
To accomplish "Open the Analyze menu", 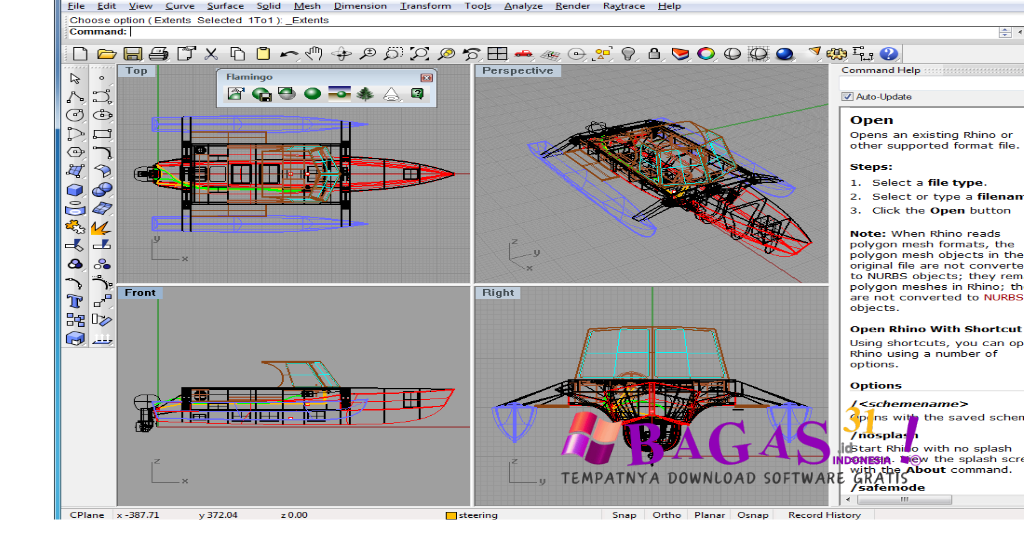I will pos(523,6).
